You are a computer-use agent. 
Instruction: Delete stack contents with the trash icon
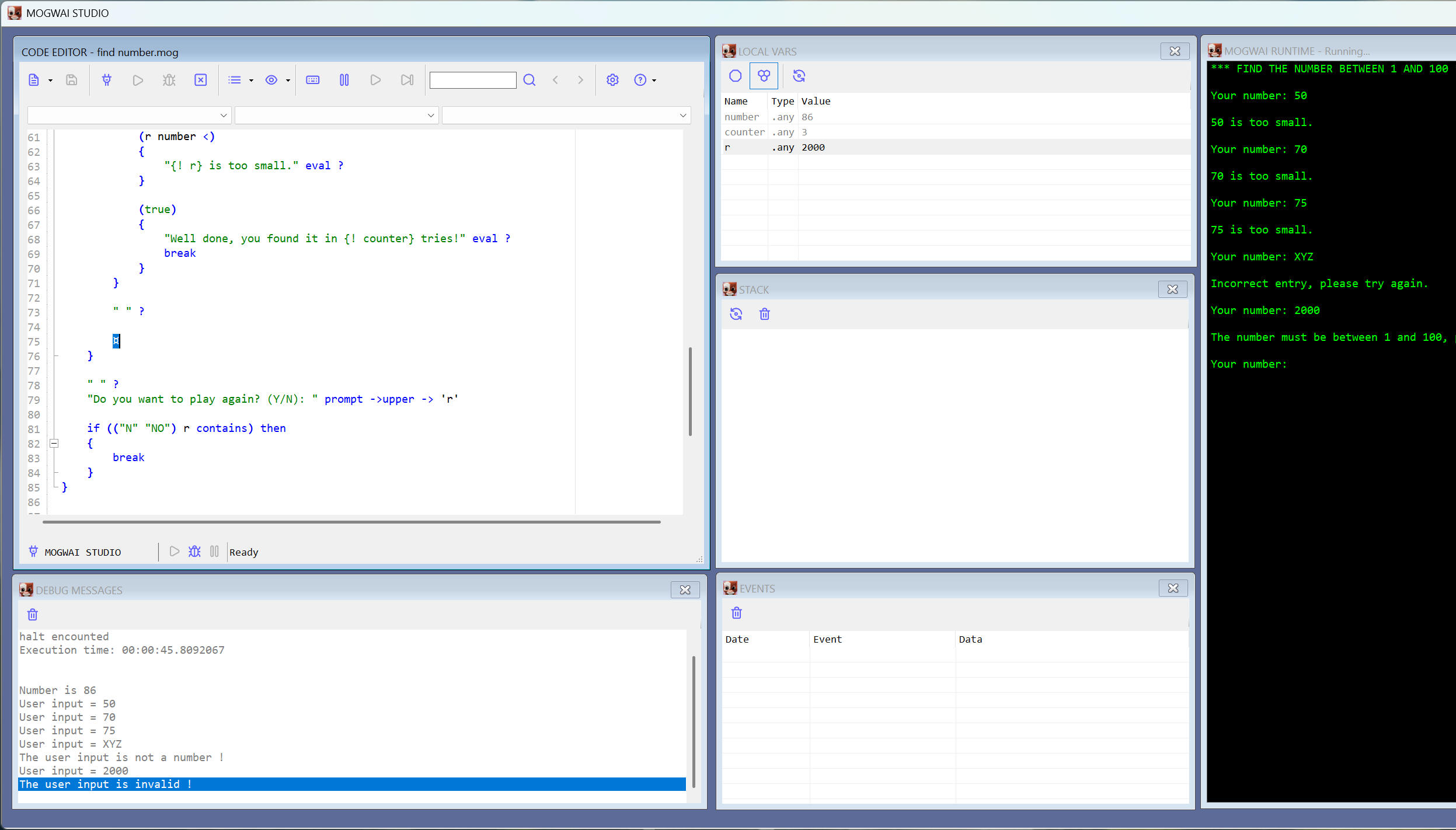[x=764, y=315]
